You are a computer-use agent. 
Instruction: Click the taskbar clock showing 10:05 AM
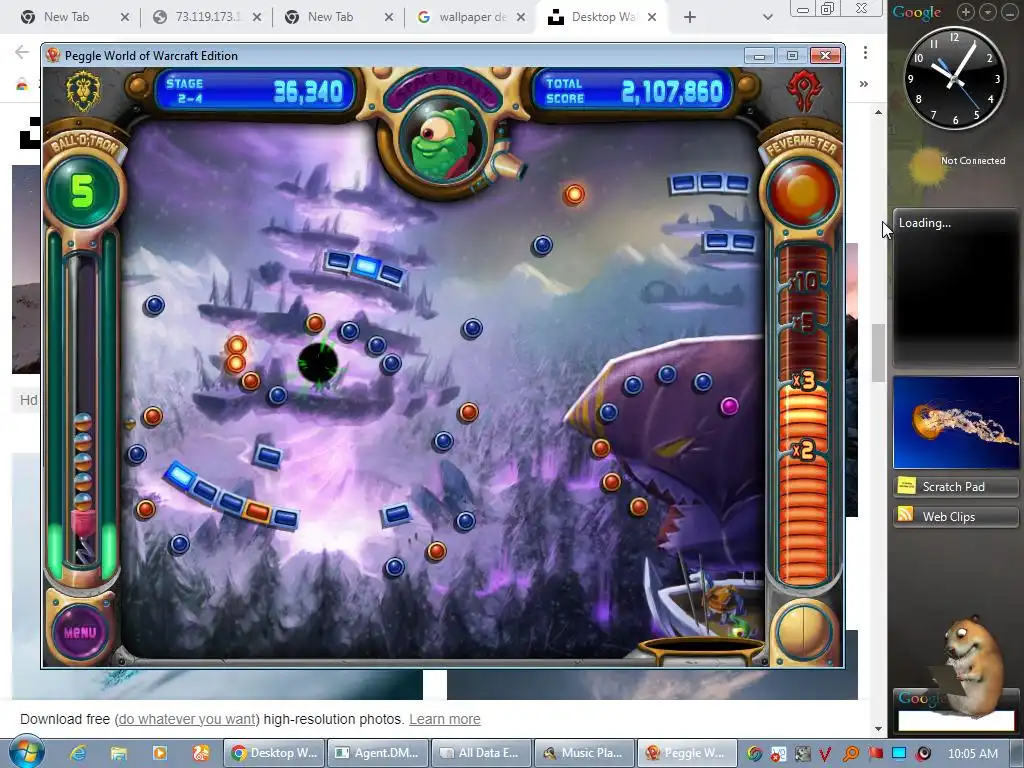[x=973, y=754]
